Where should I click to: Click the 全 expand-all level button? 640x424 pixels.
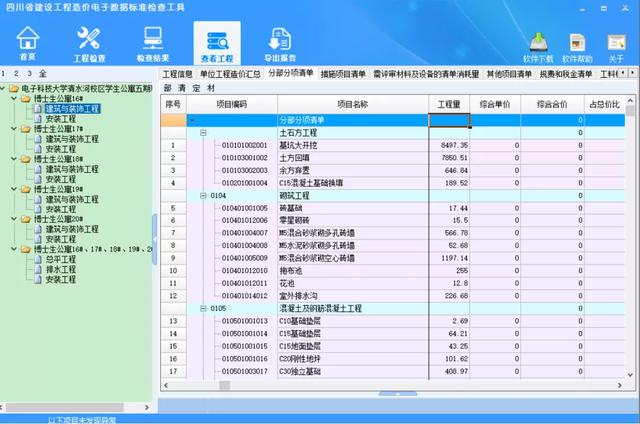tap(42, 73)
